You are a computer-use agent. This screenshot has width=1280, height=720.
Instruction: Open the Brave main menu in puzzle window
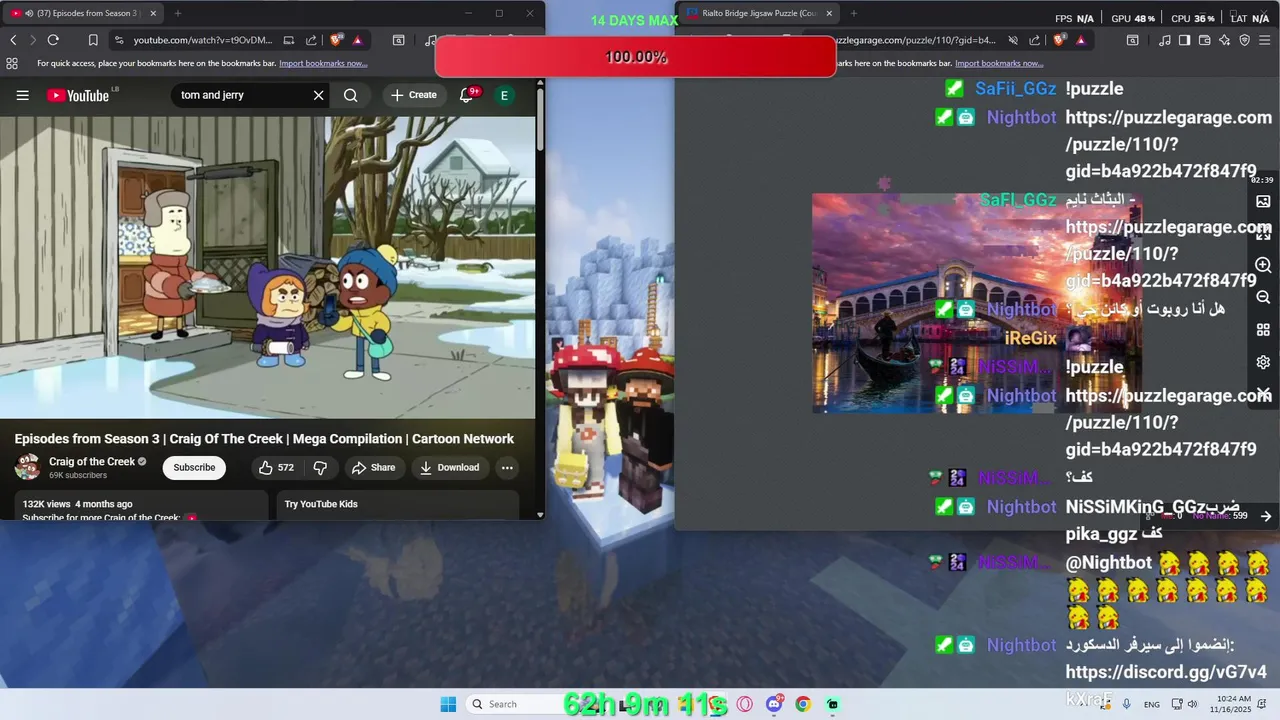[x=1265, y=40]
